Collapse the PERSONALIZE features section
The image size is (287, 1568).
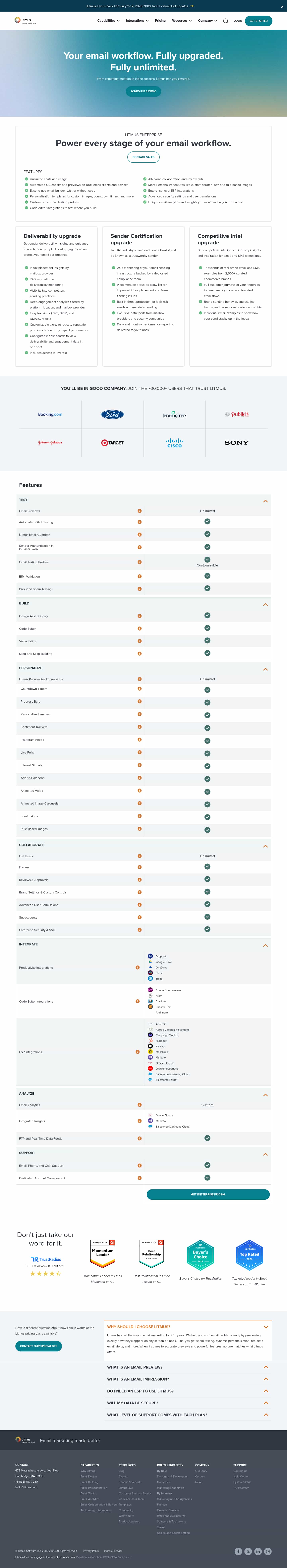265,669
